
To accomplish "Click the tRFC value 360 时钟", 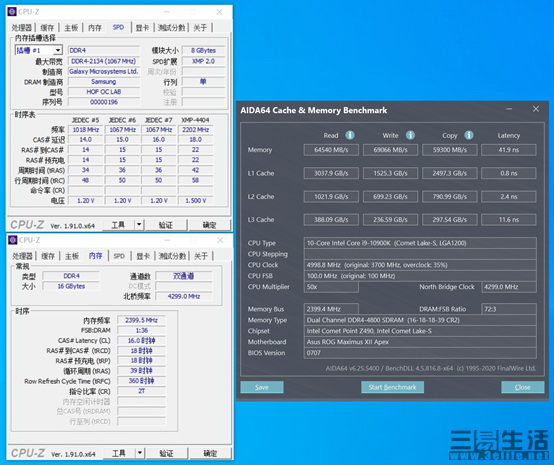I will coord(141,381).
